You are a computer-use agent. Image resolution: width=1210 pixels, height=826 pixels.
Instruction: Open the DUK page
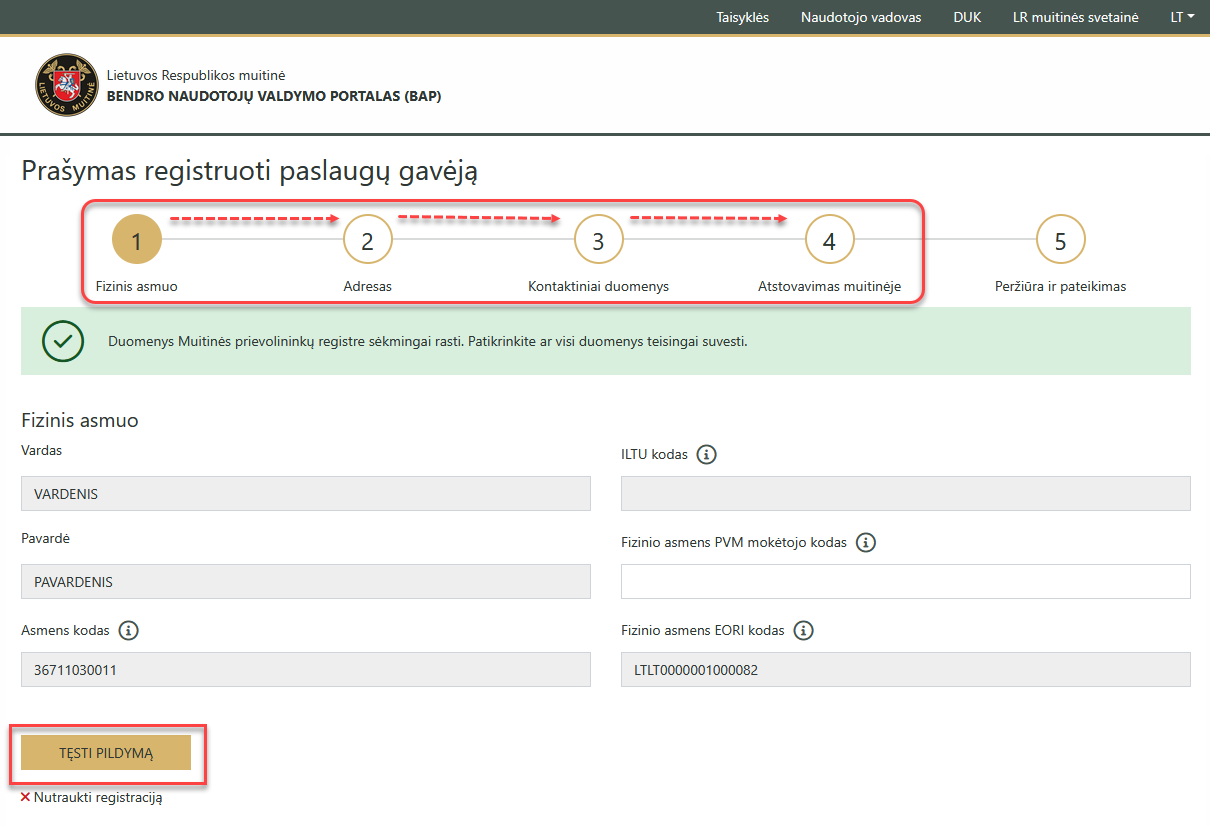(x=966, y=17)
